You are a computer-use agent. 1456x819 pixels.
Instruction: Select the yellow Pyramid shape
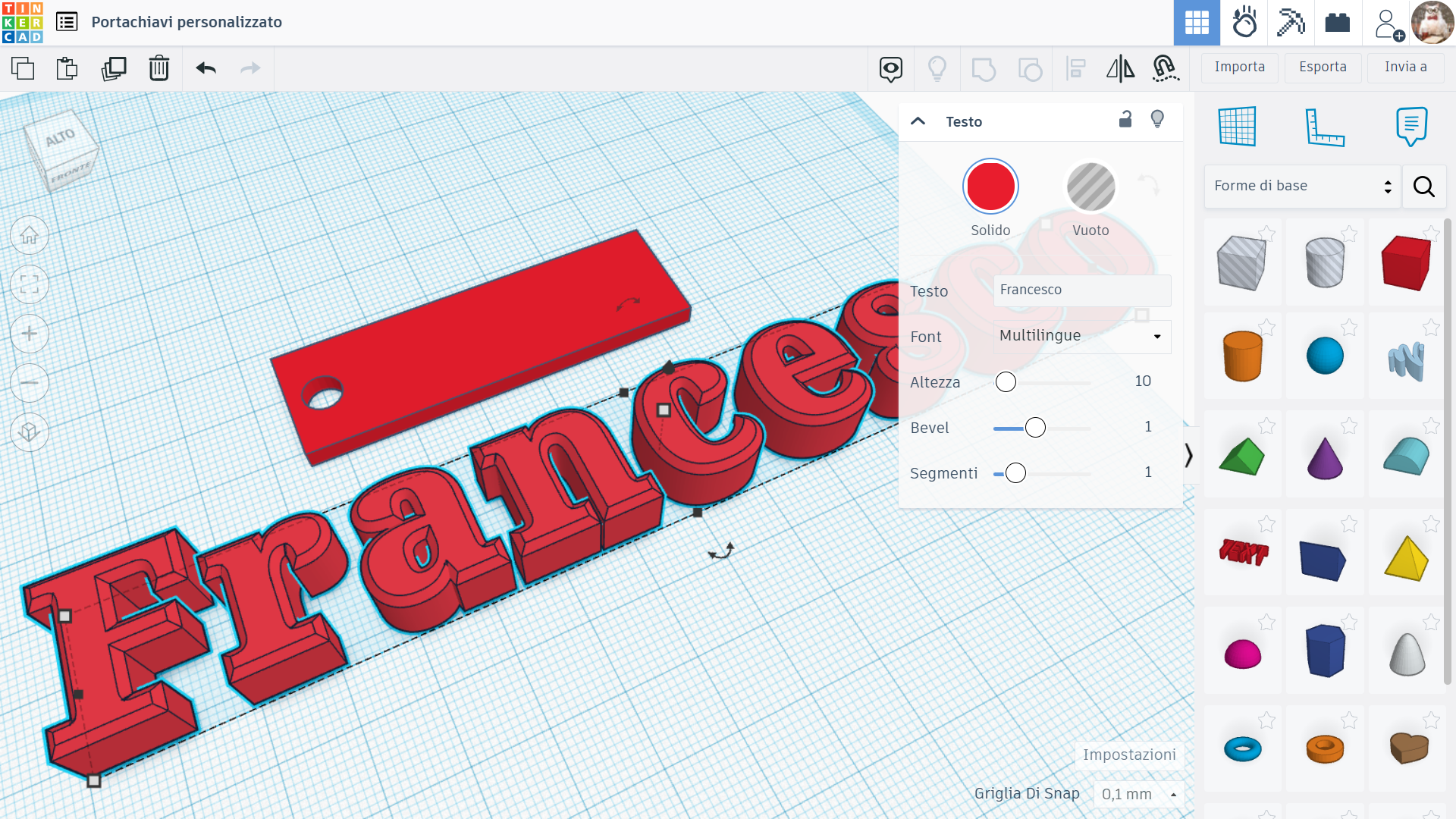1407,558
